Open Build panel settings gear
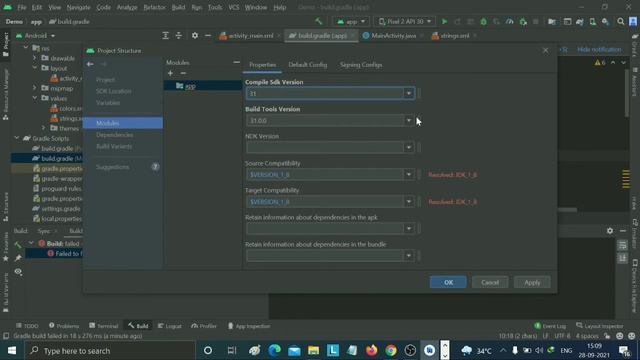 609,231
